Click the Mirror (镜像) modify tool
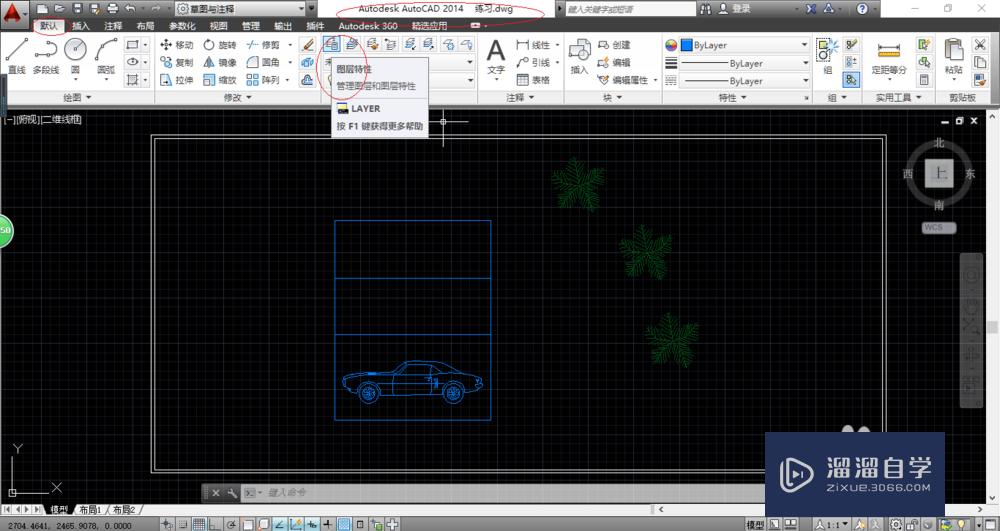Image resolution: width=1000 pixels, height=531 pixels. [219, 62]
